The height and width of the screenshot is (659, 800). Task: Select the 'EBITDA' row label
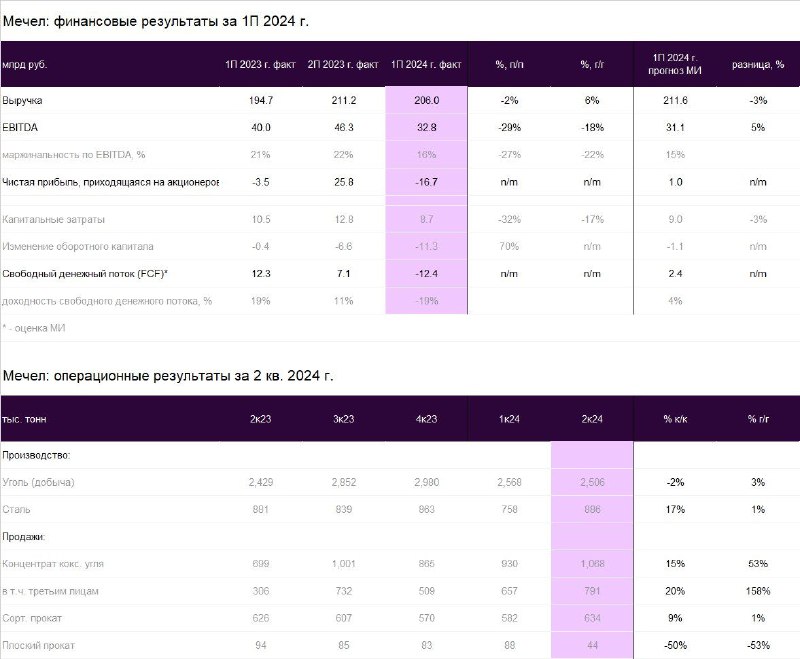point(20,128)
